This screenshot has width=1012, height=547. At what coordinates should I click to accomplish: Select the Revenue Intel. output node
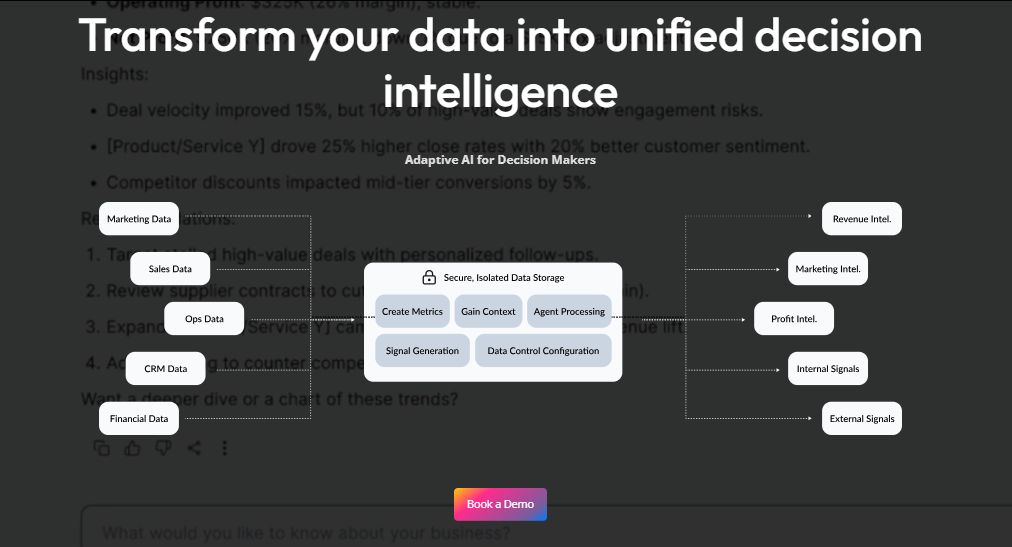click(861, 219)
